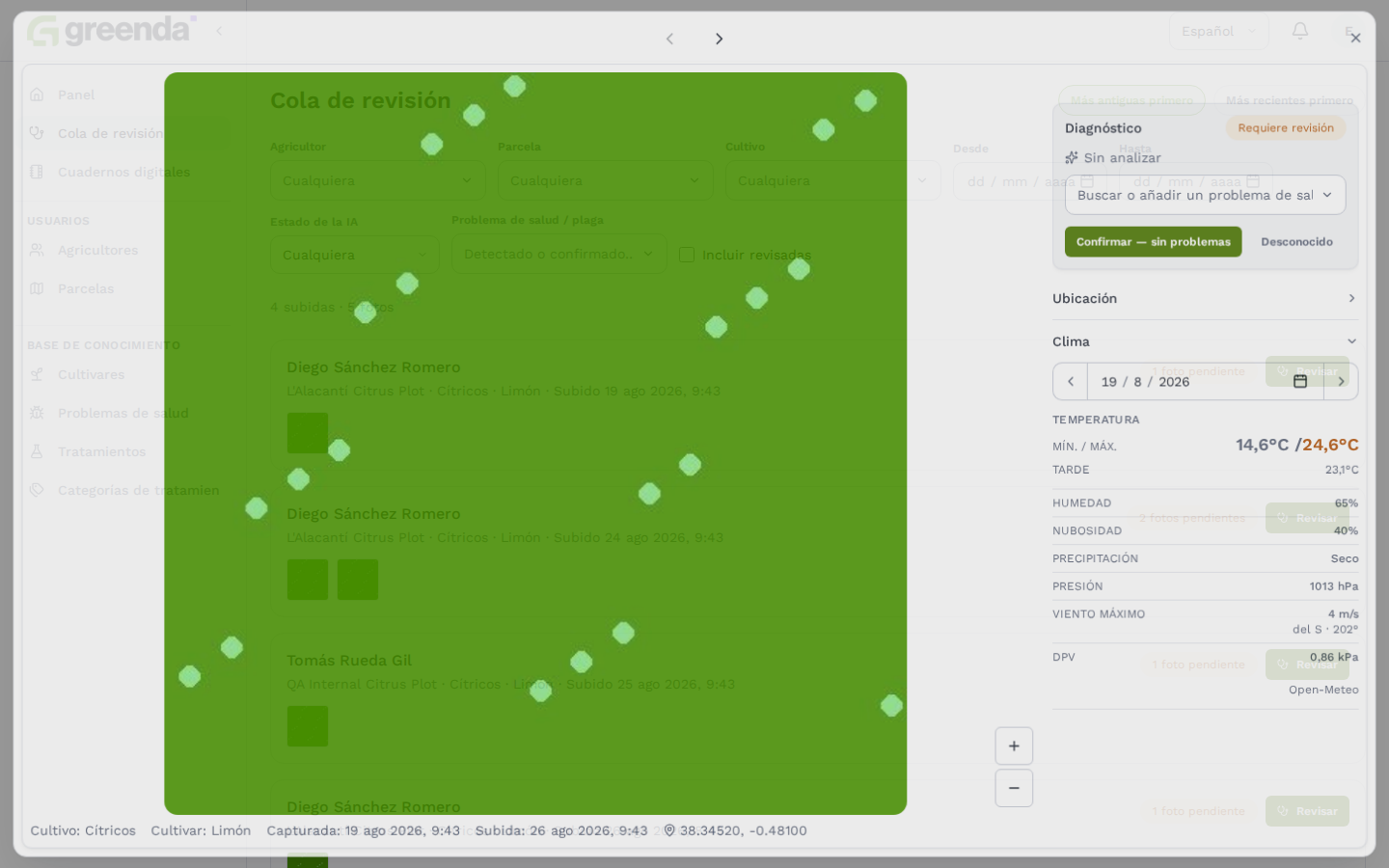
Task: Close the photo review dialog
Action: (1355, 39)
